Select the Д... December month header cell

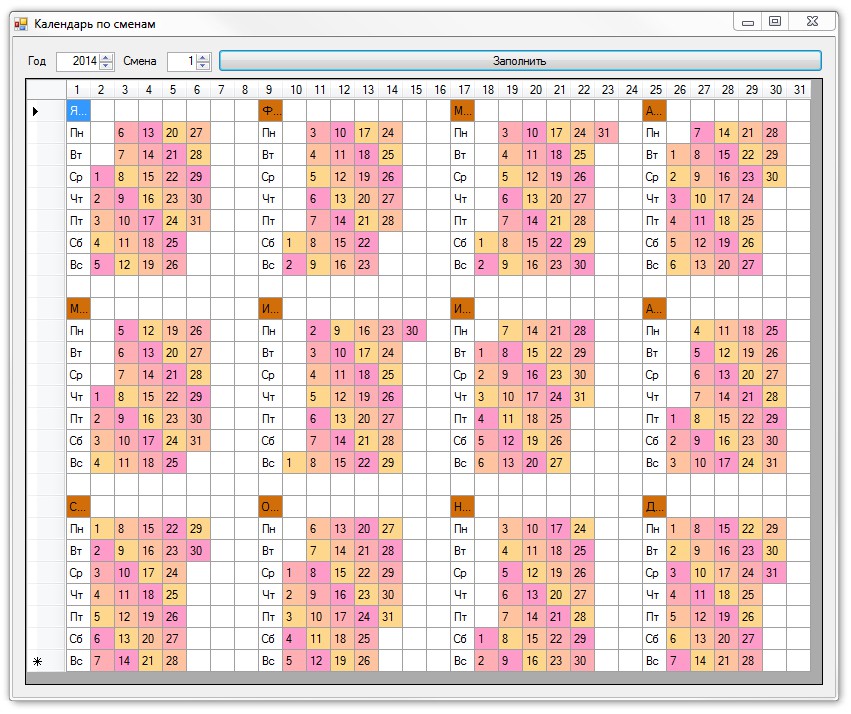(x=655, y=507)
